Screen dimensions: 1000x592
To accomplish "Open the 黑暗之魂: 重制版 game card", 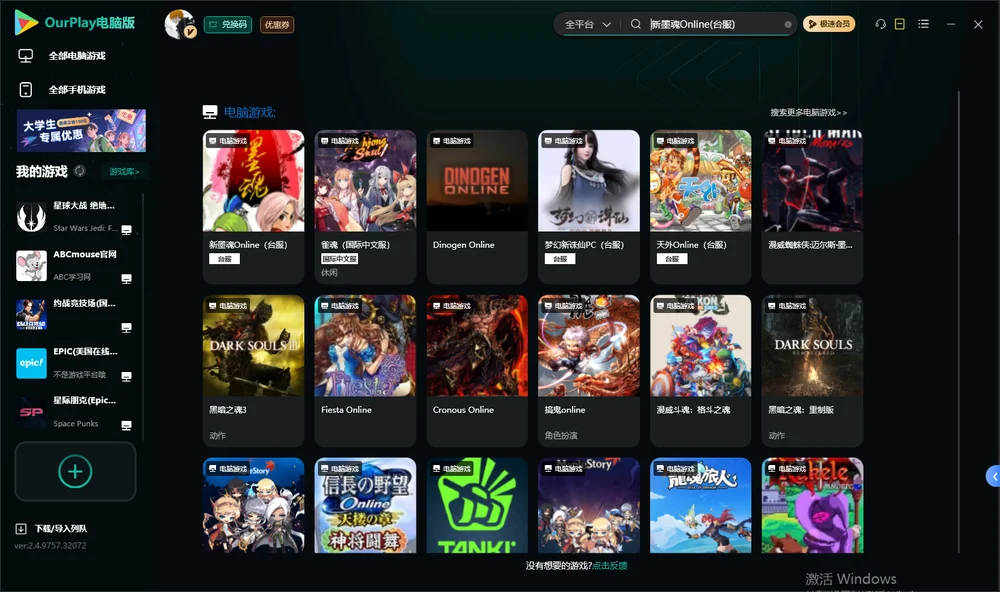I will (x=812, y=371).
